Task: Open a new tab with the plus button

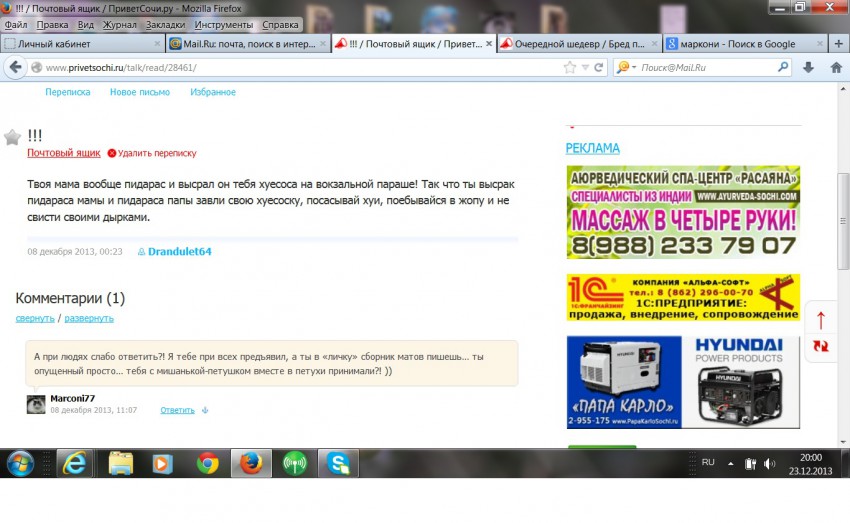Action: click(838, 44)
